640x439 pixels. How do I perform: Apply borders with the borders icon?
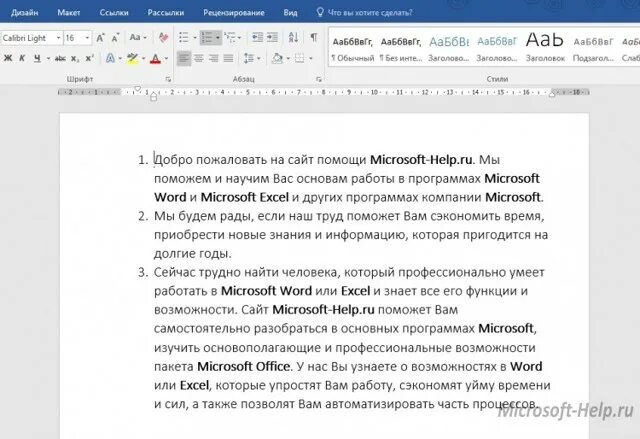point(300,58)
